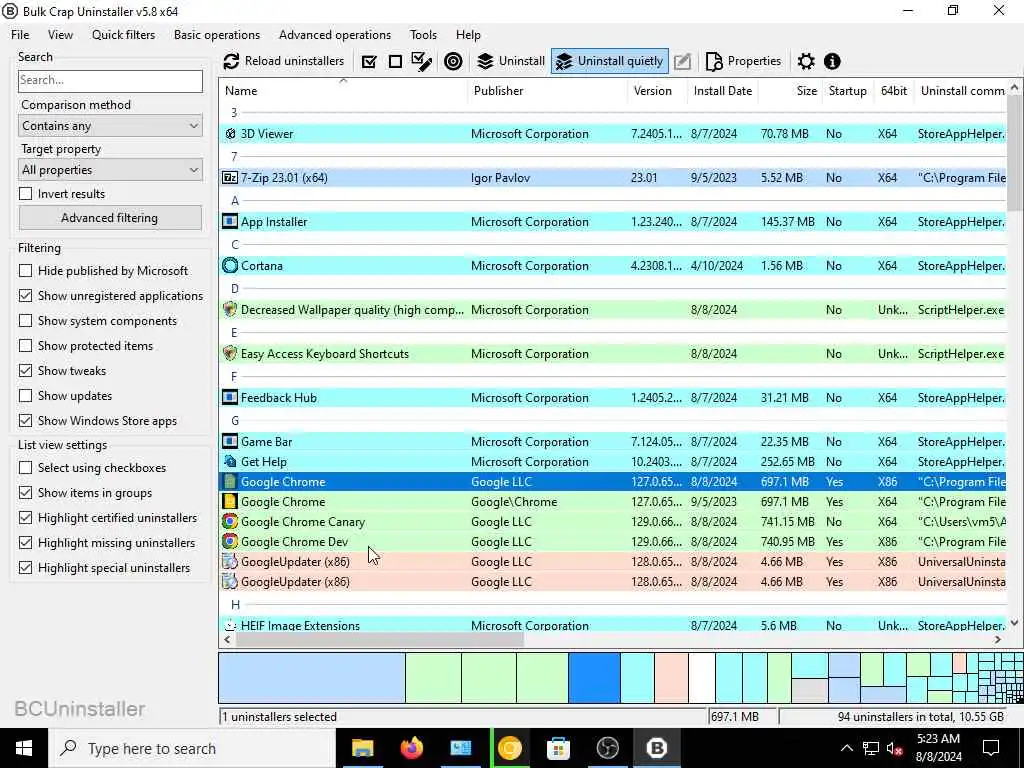Viewport: 1024px width, 768px height.
Task: Click the pink treemap block
Action: (x=671, y=678)
